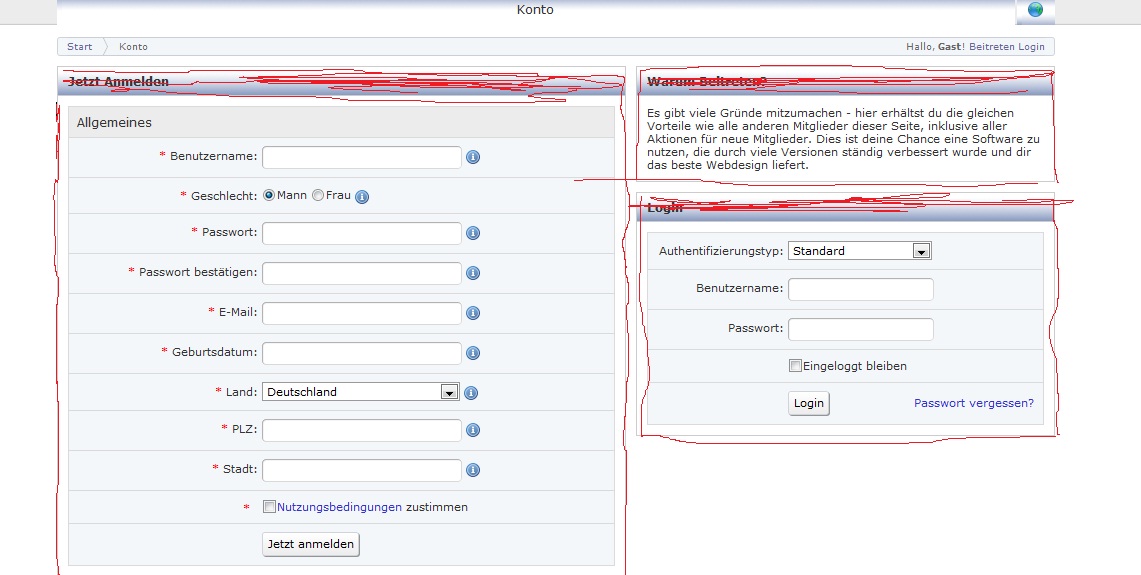The image size is (1141, 575).
Task: Go to Start breadcrumb
Action: [79, 47]
